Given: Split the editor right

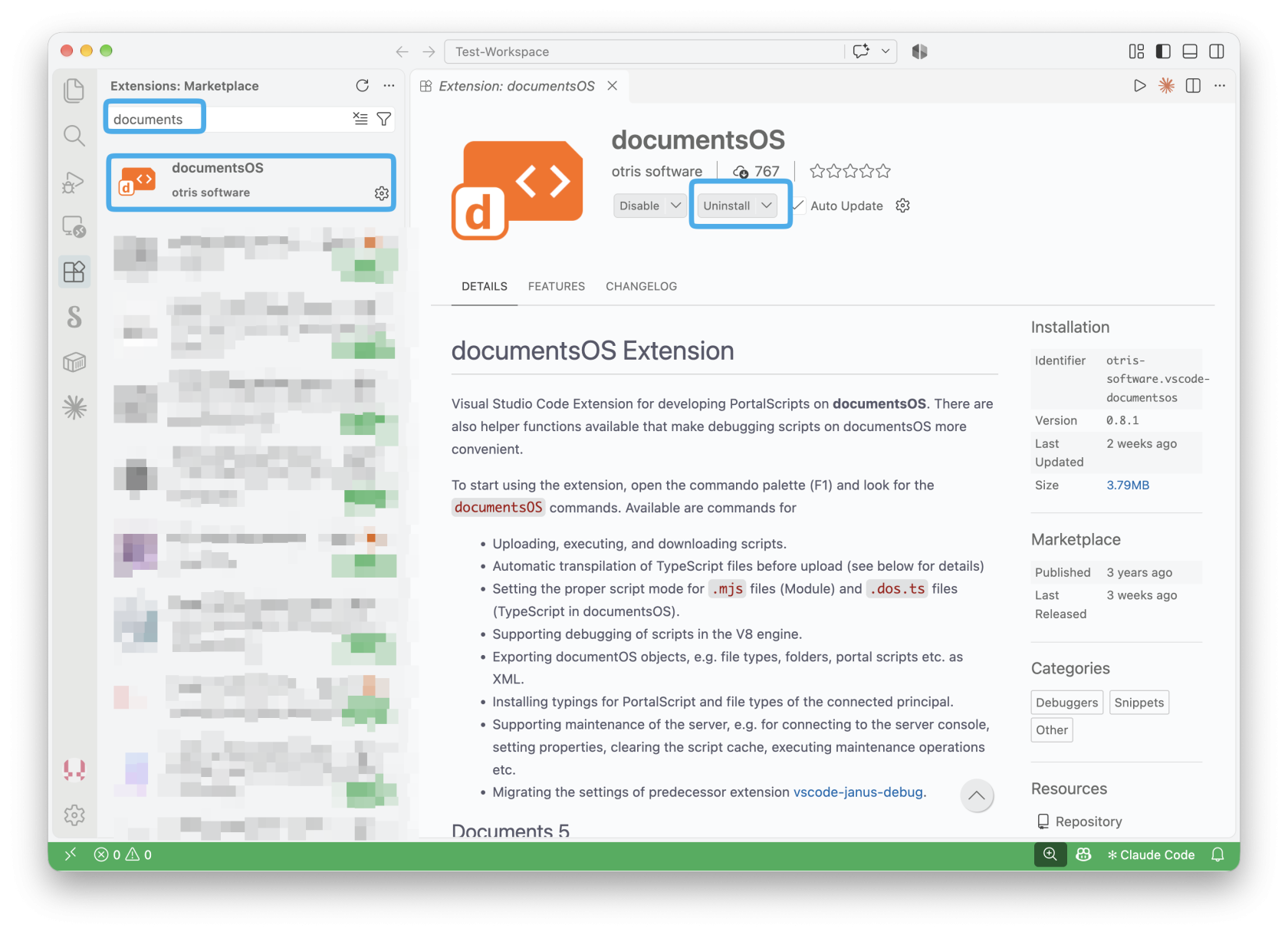Looking at the screenshot, I should click(1193, 85).
